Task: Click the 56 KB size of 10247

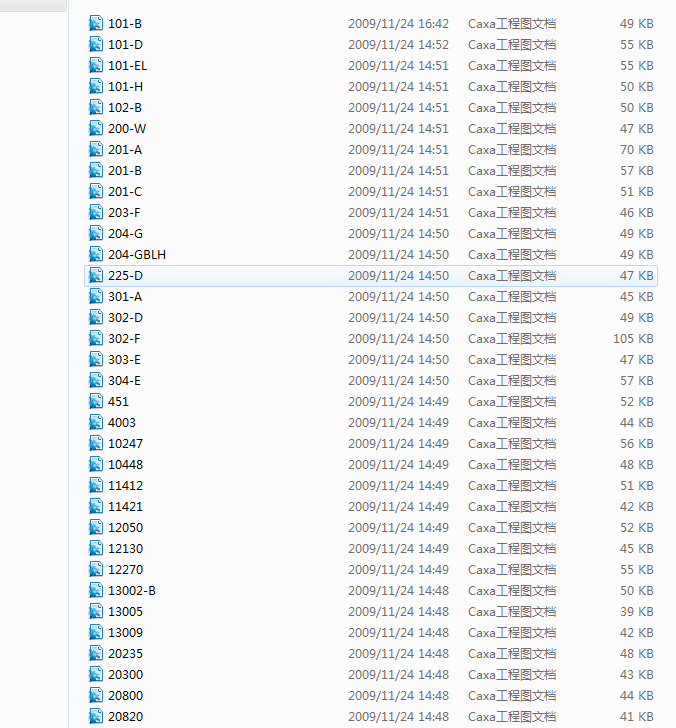Action: coord(637,443)
